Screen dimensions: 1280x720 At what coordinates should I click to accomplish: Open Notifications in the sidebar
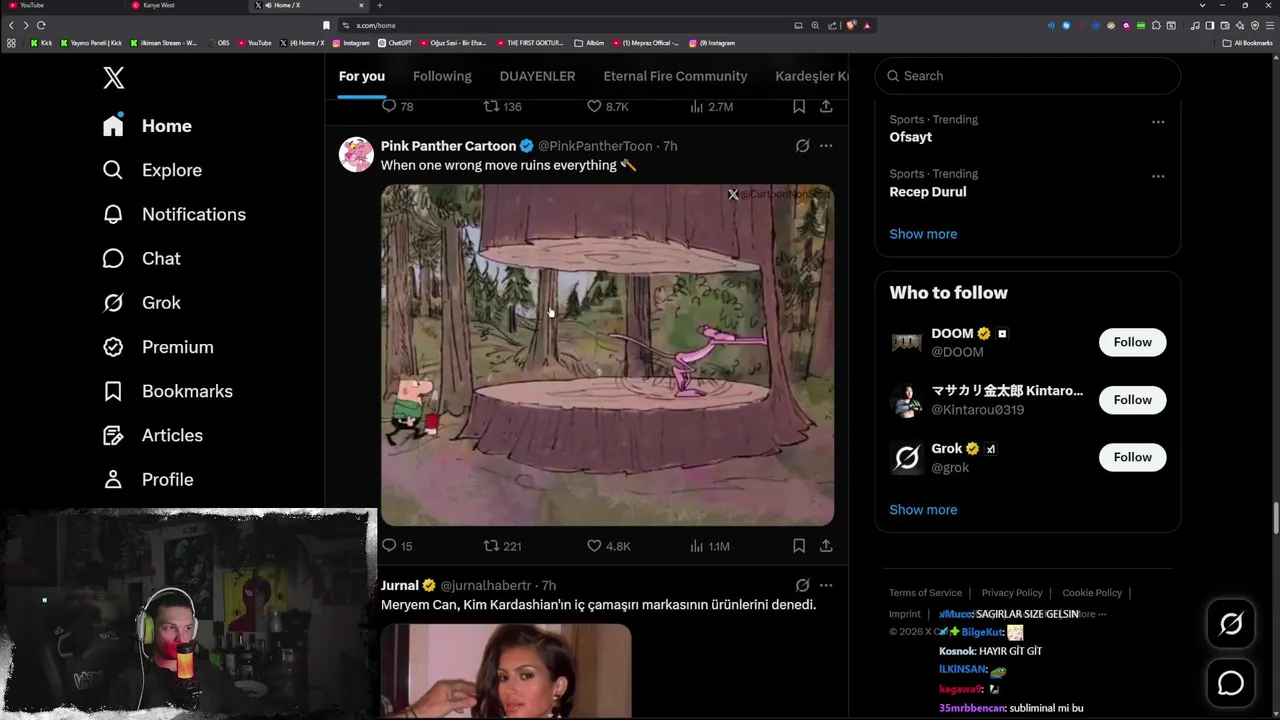pyautogui.click(x=174, y=214)
